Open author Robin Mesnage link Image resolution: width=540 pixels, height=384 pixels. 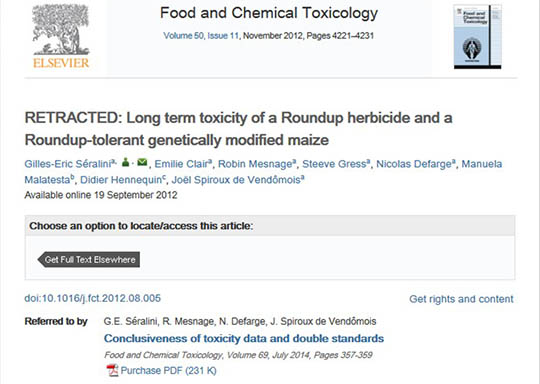point(255,164)
